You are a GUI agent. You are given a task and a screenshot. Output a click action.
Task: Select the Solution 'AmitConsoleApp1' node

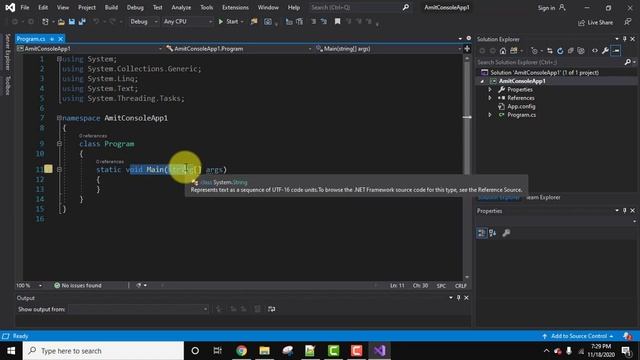coord(544,73)
